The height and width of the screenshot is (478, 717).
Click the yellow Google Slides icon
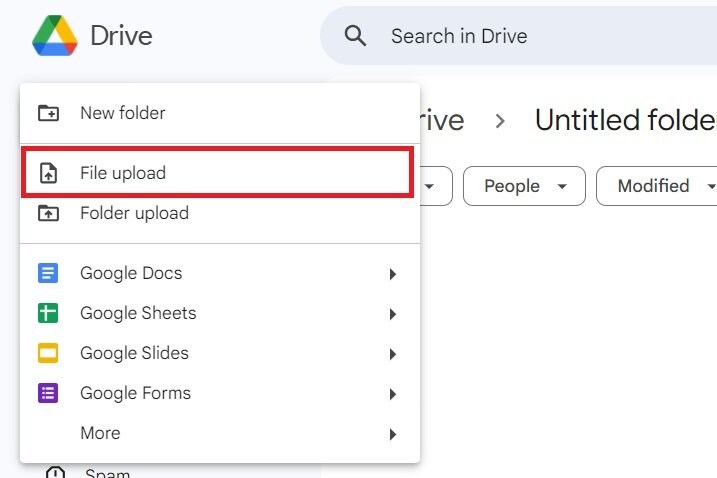pos(48,353)
